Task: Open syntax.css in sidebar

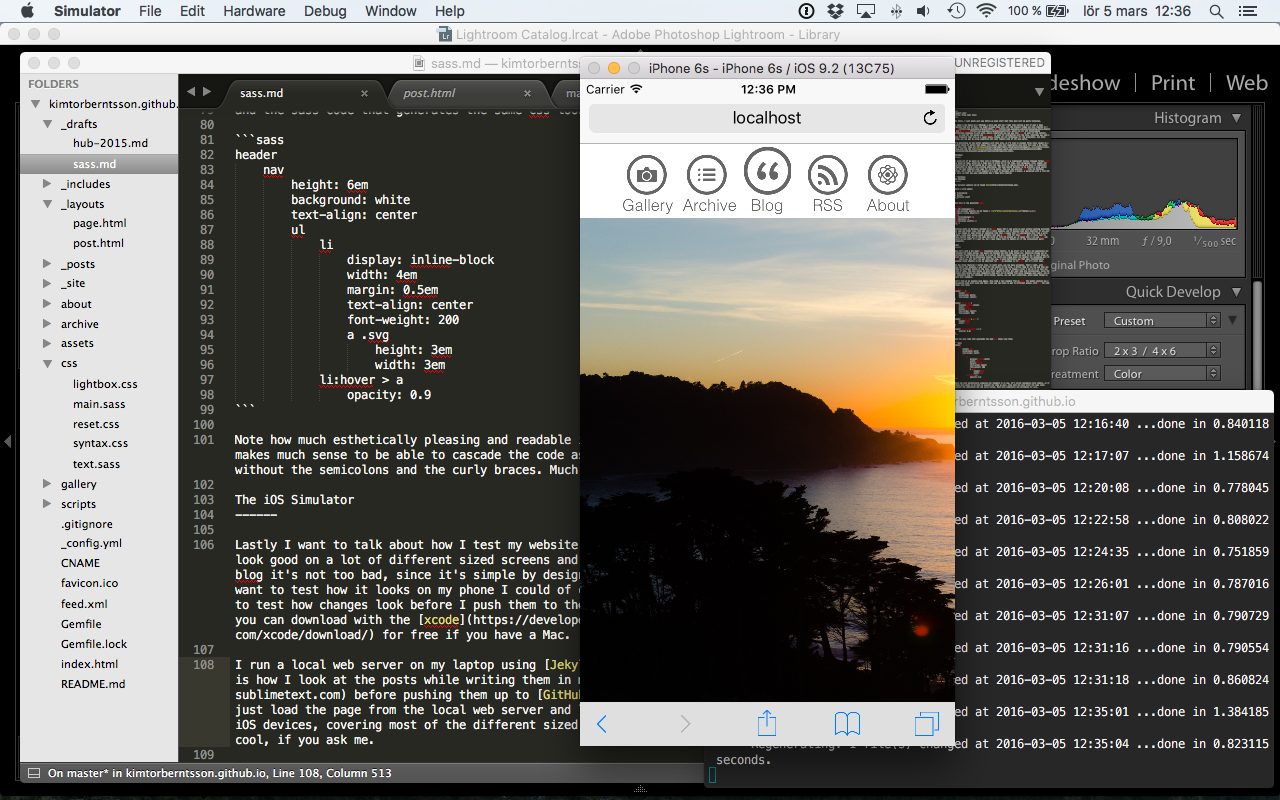Action: [100, 443]
